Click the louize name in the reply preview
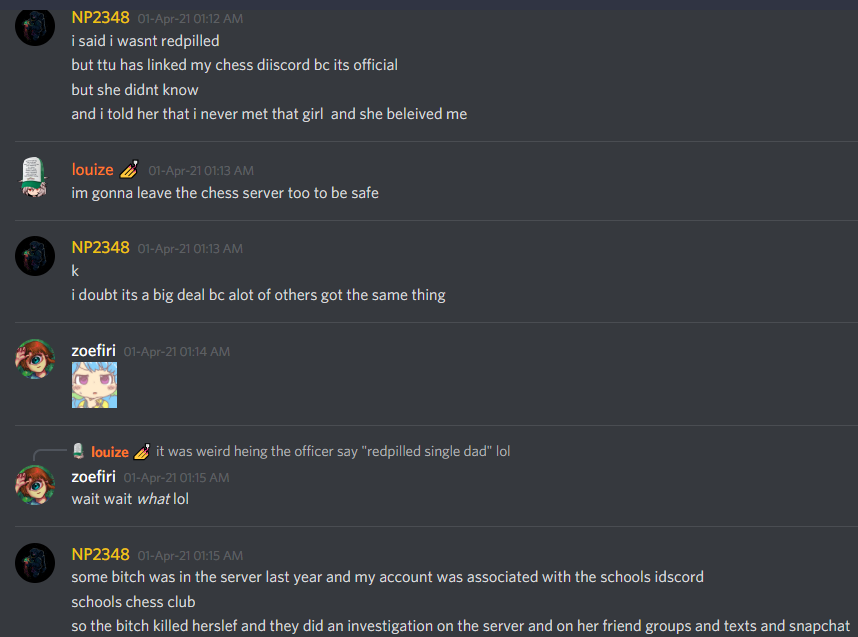The height and width of the screenshot is (637, 858). [109, 451]
